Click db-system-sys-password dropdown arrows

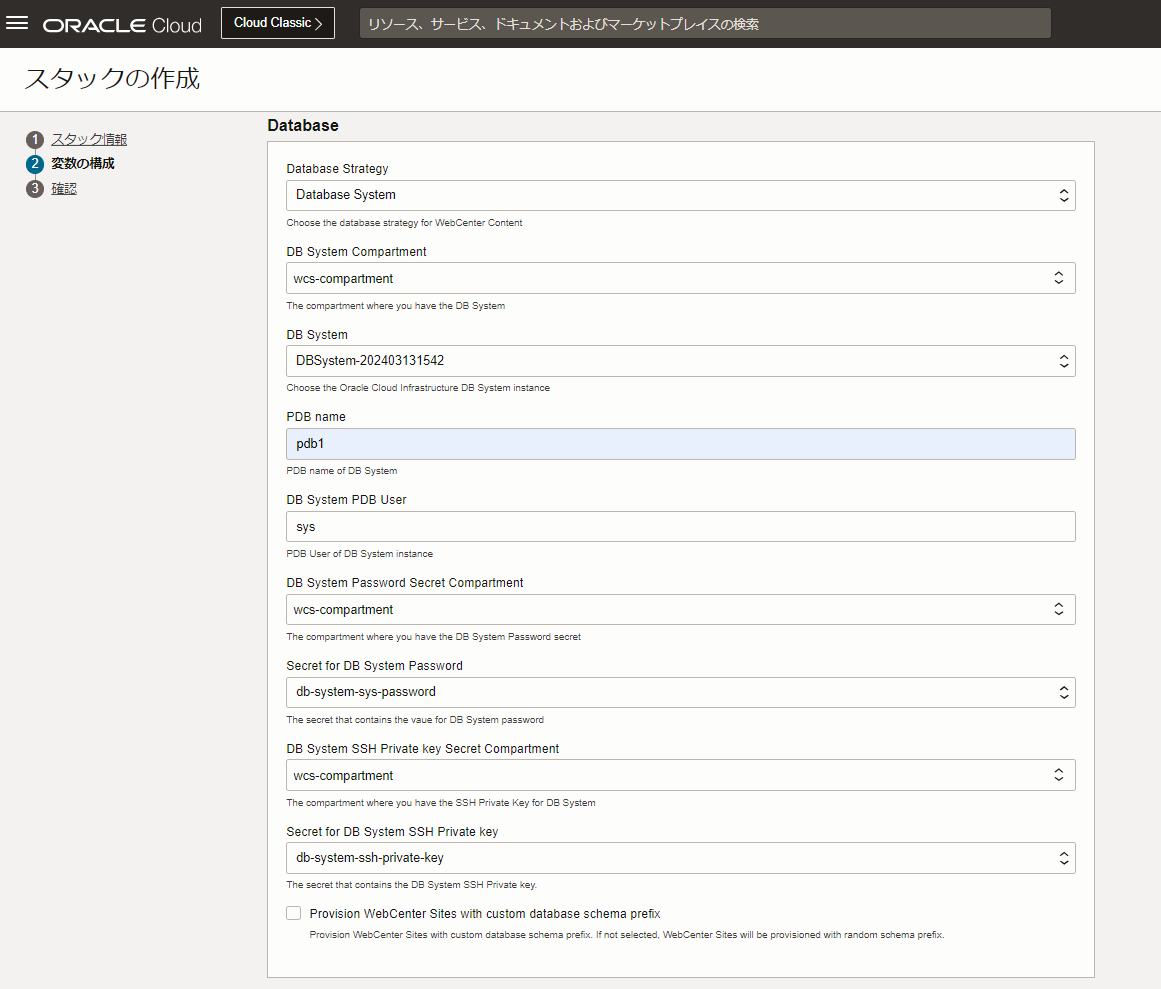[x=1063, y=692]
